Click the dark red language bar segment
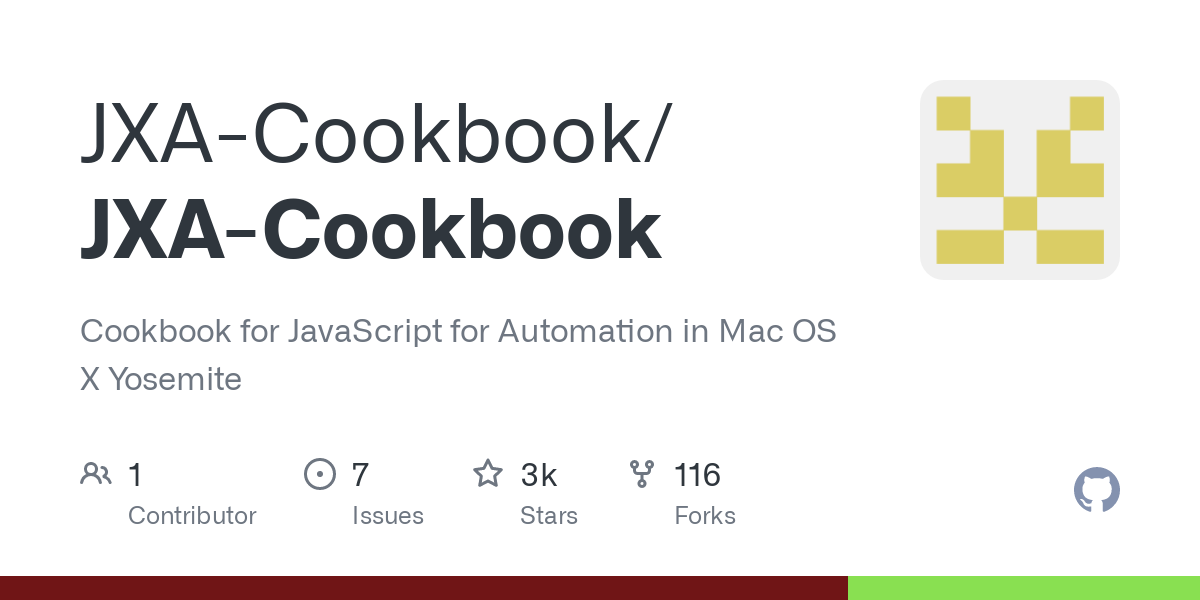This screenshot has height=600, width=1200. coord(424,588)
